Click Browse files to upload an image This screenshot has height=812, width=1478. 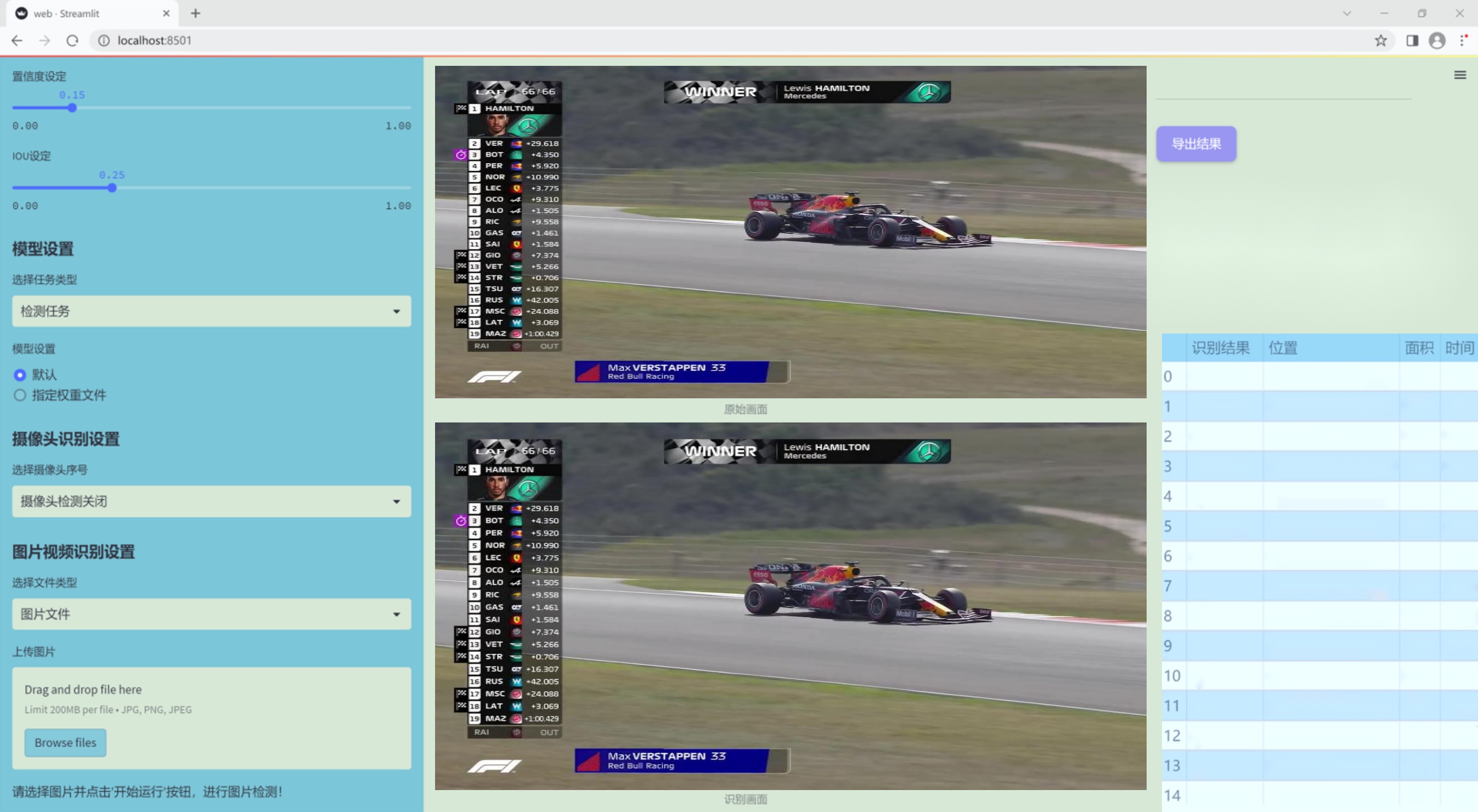pos(65,742)
